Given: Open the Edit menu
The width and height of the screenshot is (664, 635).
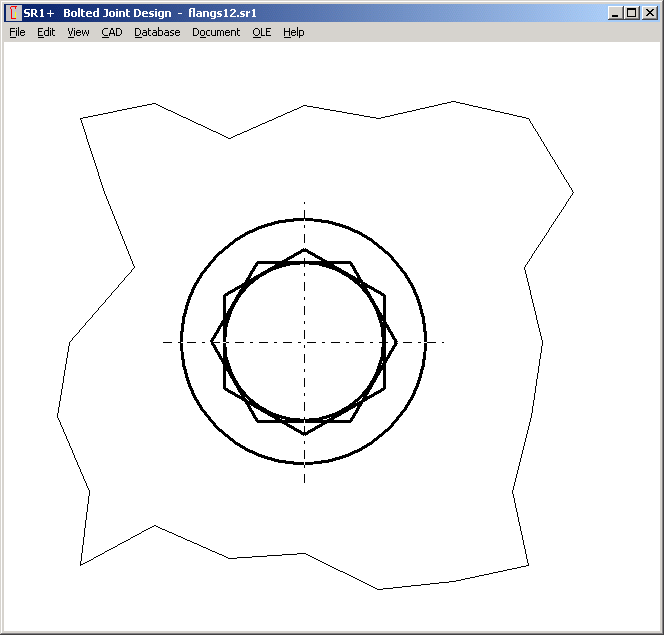Looking at the screenshot, I should coord(46,32).
